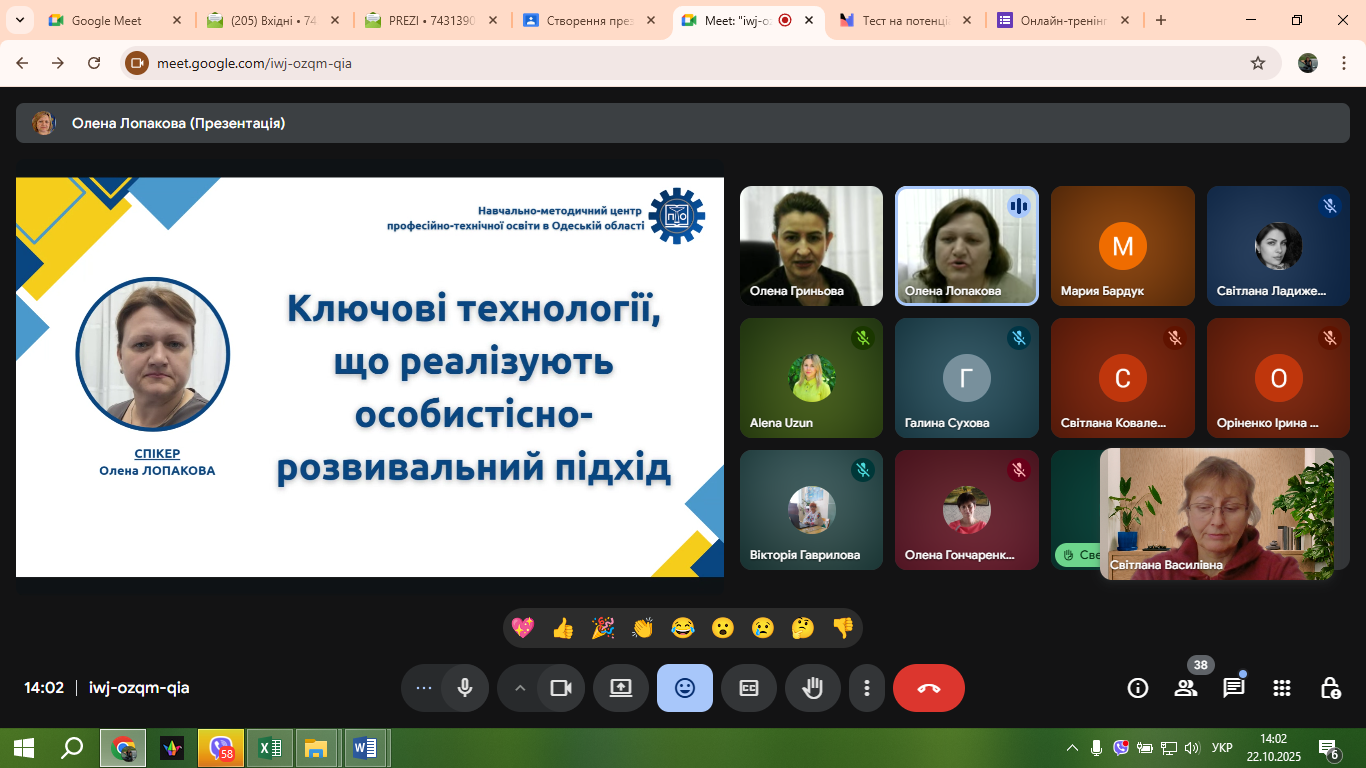Switch to the Google Meet tab
Screen dimensions: 1366x768
pyautogui.click(x=106, y=20)
